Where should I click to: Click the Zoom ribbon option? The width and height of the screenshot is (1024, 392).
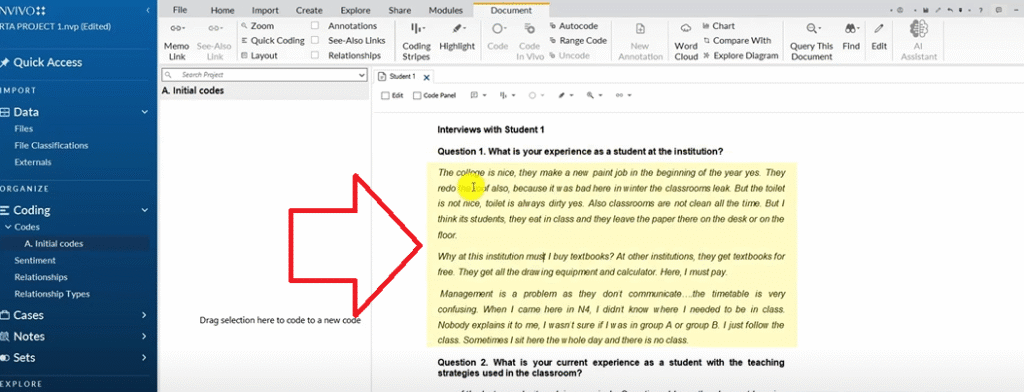pos(257,26)
